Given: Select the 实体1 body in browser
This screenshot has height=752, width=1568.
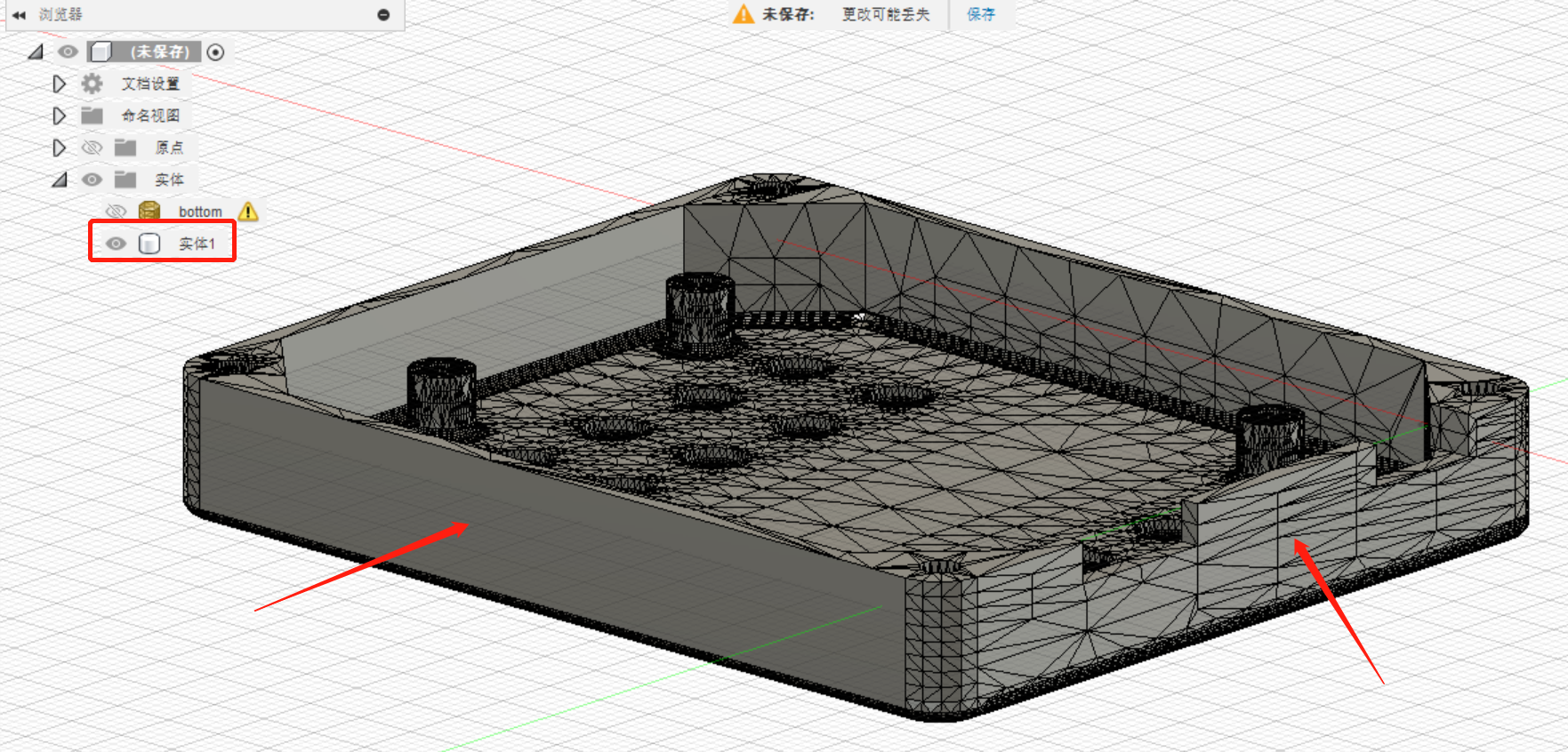Looking at the screenshot, I should click(x=197, y=244).
